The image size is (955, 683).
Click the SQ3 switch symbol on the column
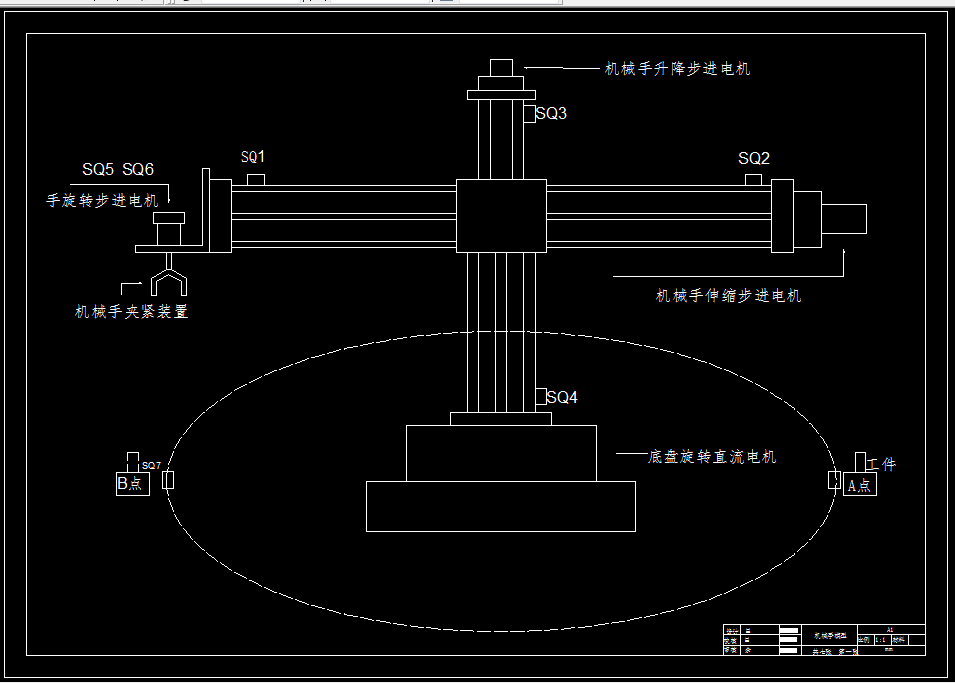coord(531,113)
